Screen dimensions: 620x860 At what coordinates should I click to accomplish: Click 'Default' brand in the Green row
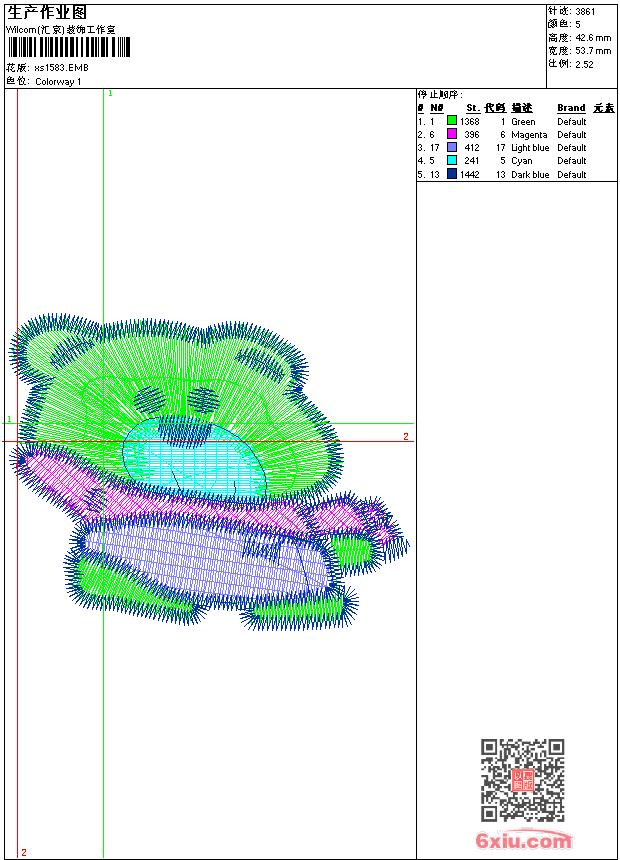(x=572, y=122)
